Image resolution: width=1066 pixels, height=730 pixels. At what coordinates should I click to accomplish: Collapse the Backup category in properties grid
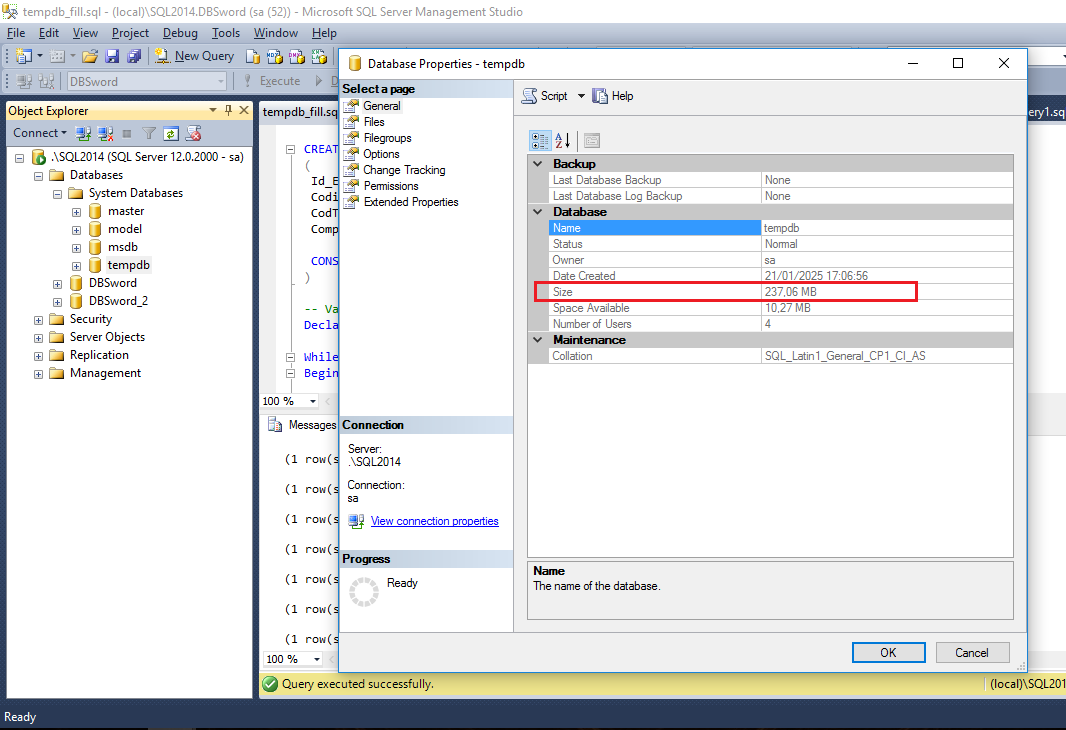point(538,164)
